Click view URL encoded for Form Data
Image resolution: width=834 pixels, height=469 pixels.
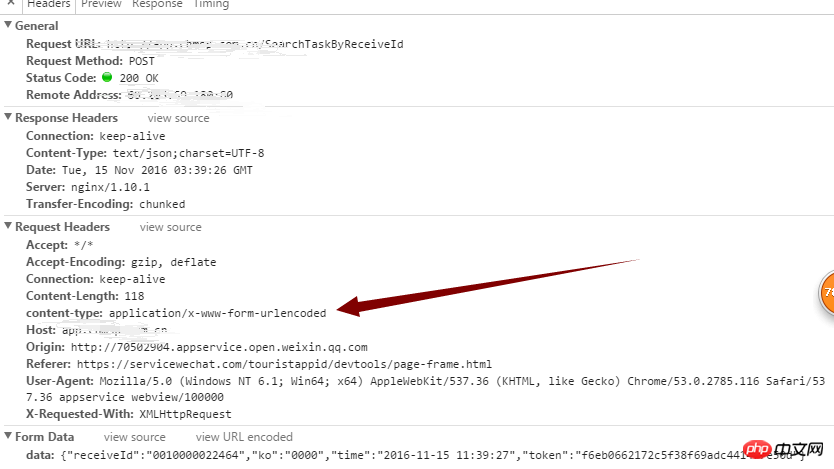pos(244,437)
